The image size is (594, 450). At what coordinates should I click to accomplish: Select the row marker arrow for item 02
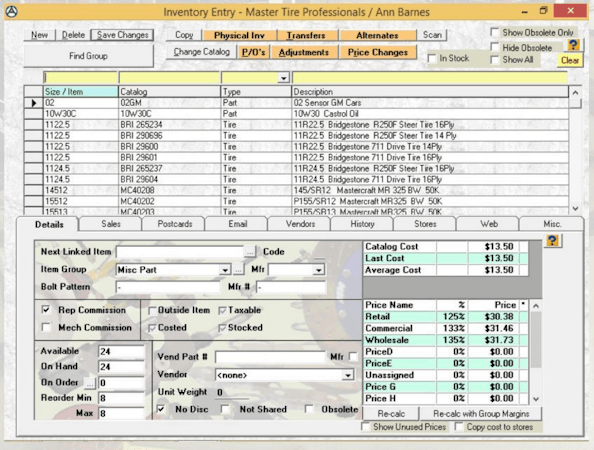(x=34, y=103)
